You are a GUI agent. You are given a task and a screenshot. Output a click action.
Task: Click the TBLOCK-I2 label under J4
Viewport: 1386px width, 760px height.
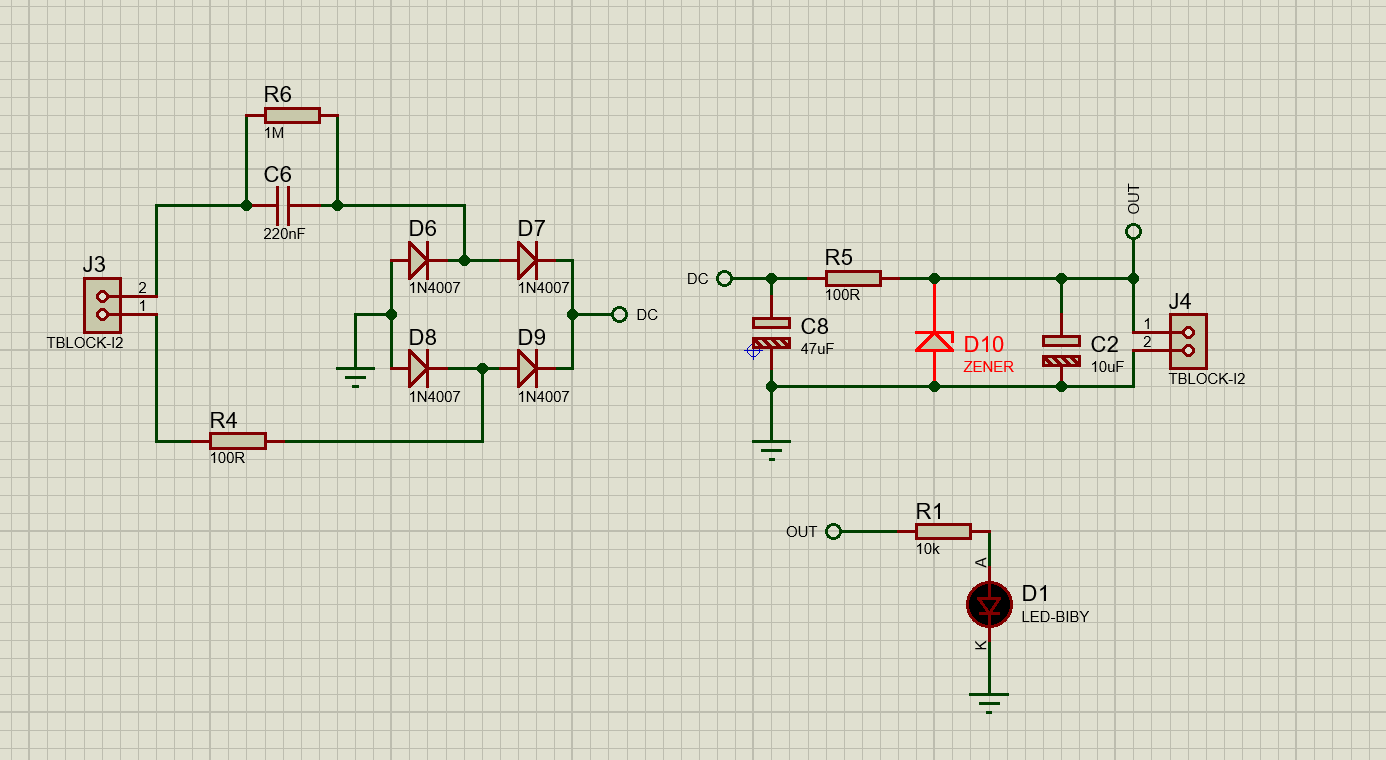point(1207,379)
